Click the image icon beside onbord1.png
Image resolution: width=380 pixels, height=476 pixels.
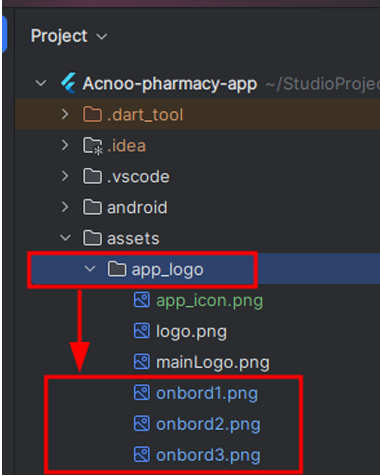142,393
